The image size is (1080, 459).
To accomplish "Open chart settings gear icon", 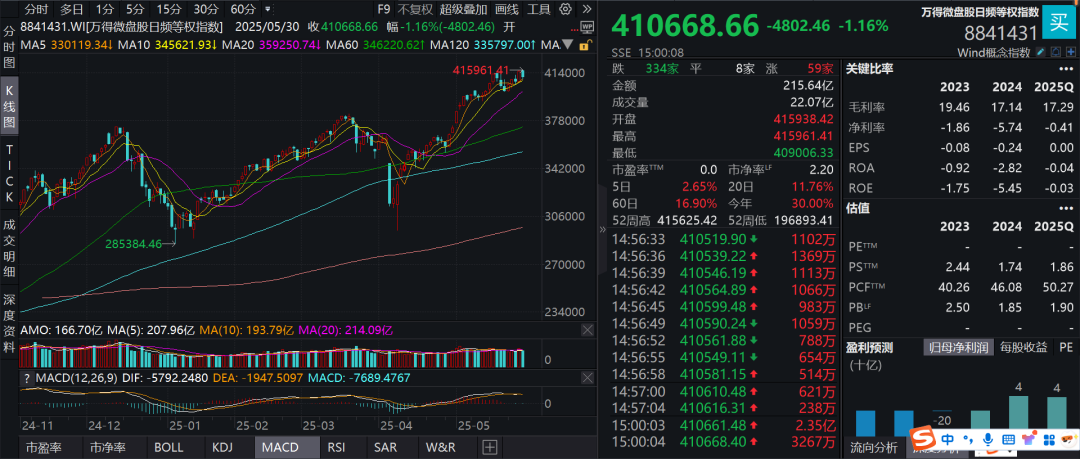I will tap(565, 10).
